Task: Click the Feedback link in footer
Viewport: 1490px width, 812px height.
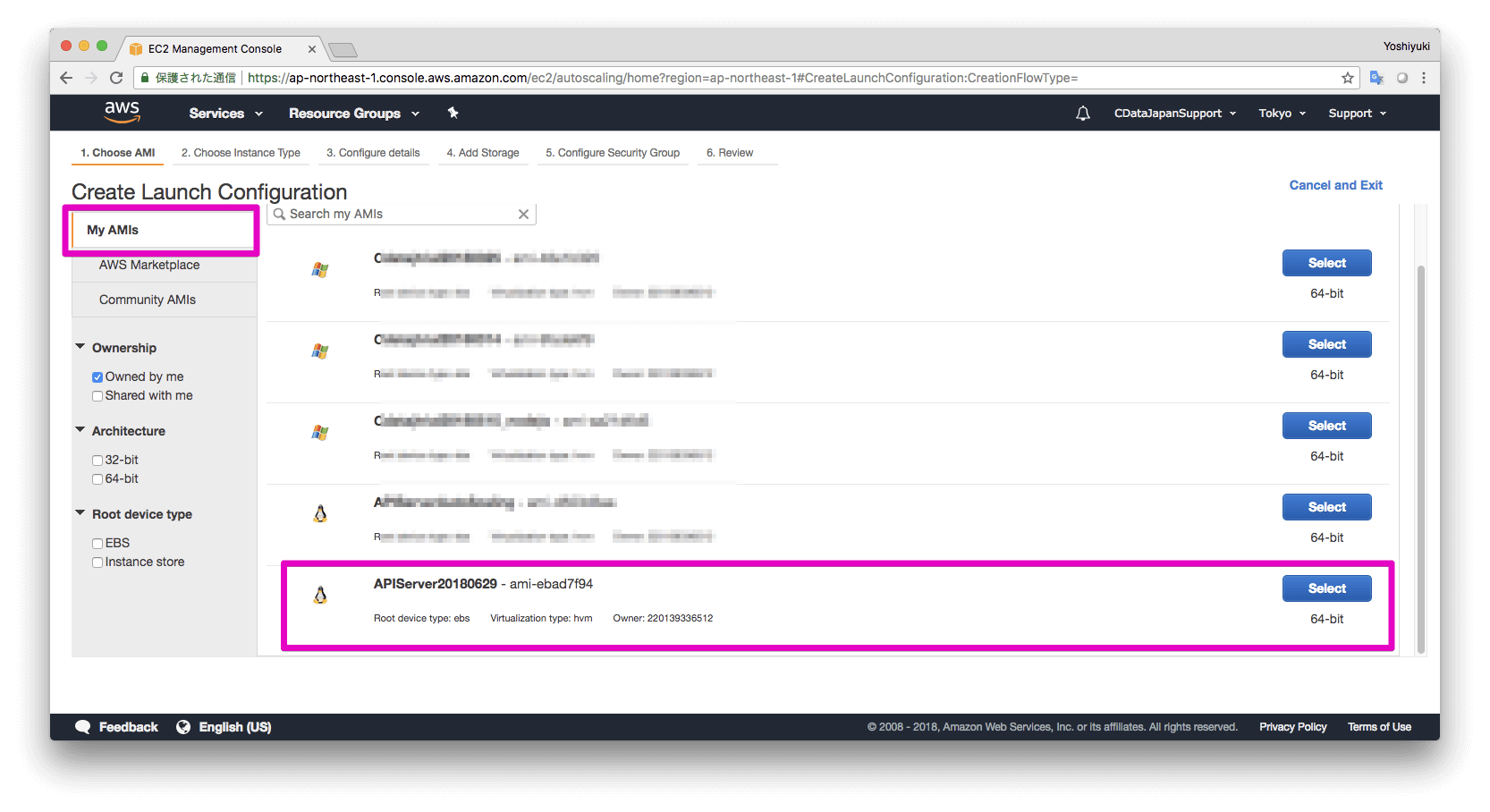Action: (129, 727)
